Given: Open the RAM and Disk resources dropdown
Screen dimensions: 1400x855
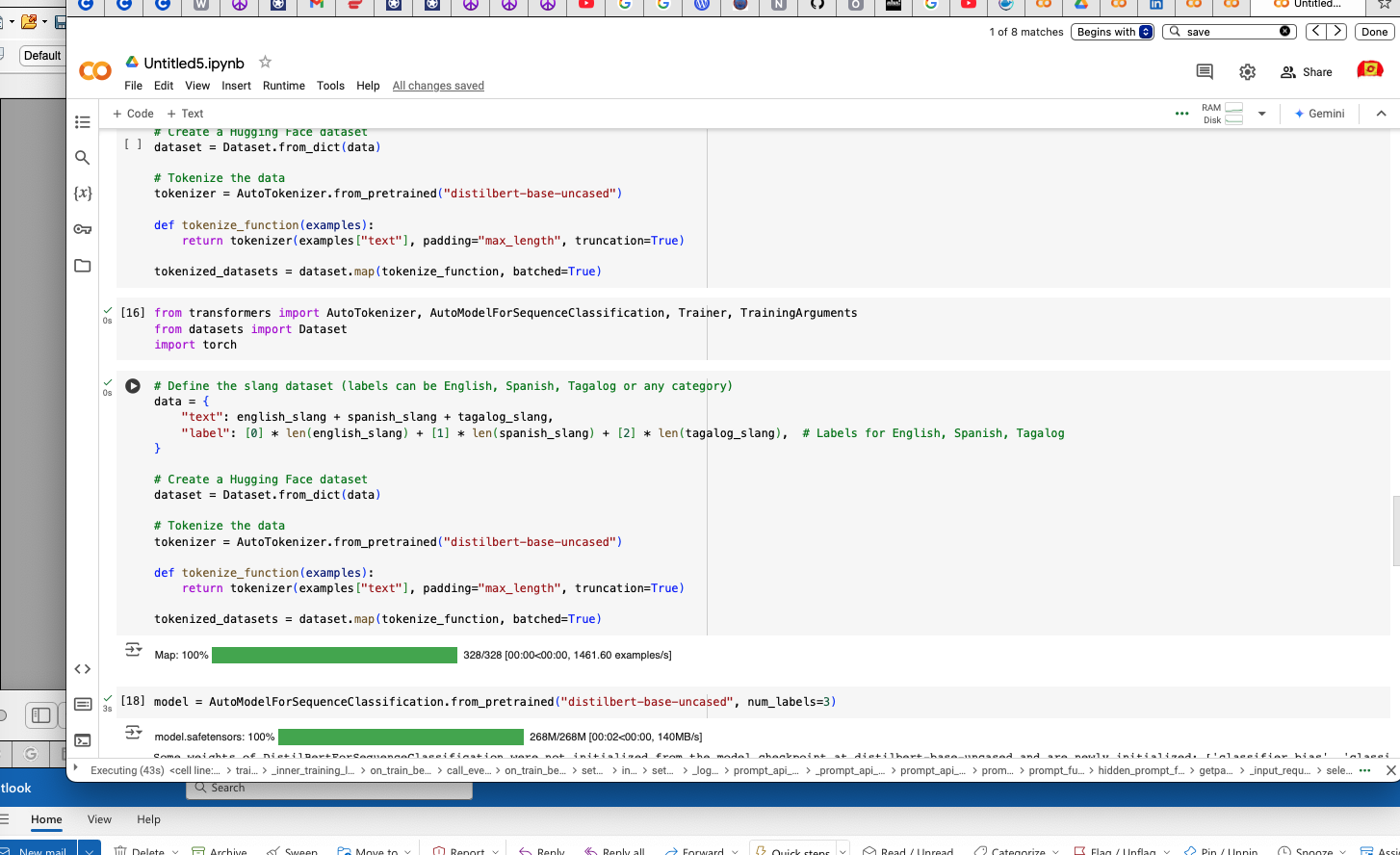Looking at the screenshot, I should point(1261,113).
